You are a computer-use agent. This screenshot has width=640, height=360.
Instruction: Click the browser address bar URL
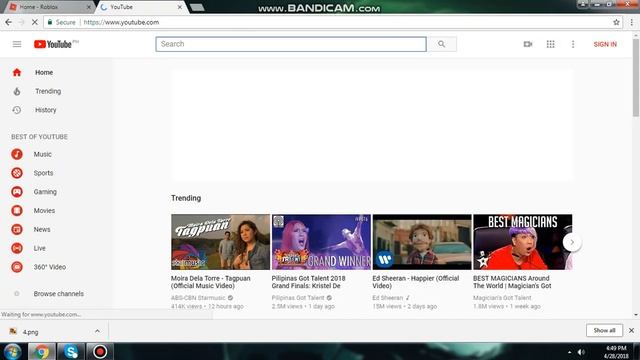121,22
